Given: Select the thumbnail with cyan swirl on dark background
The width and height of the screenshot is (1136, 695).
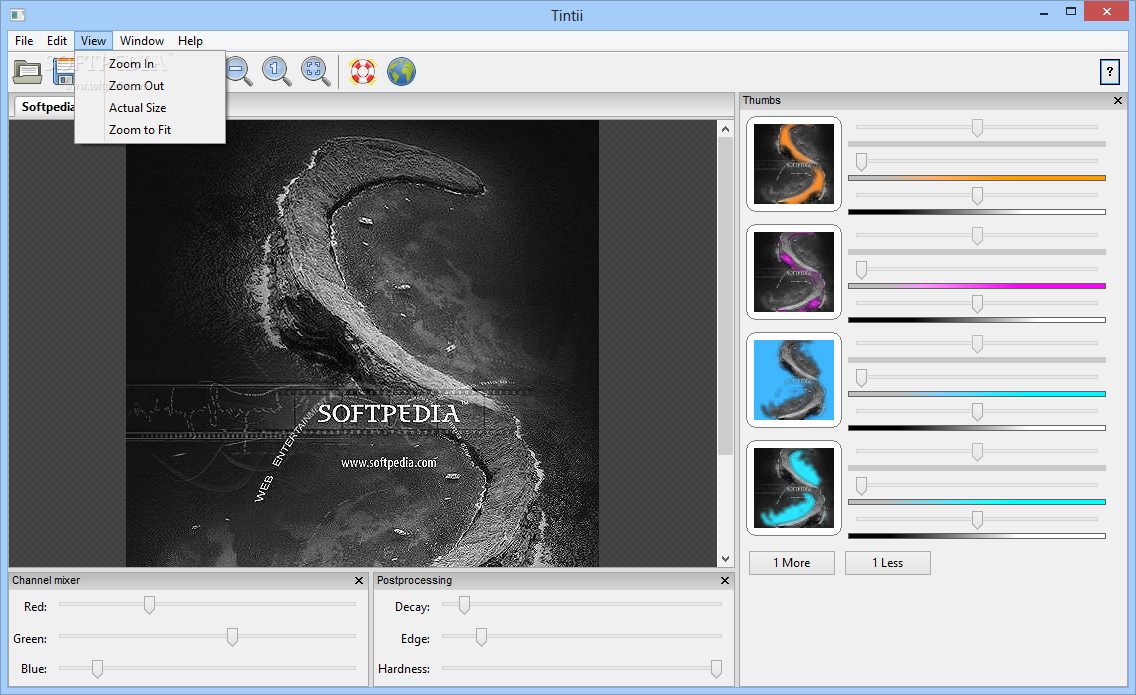Looking at the screenshot, I should [x=794, y=488].
